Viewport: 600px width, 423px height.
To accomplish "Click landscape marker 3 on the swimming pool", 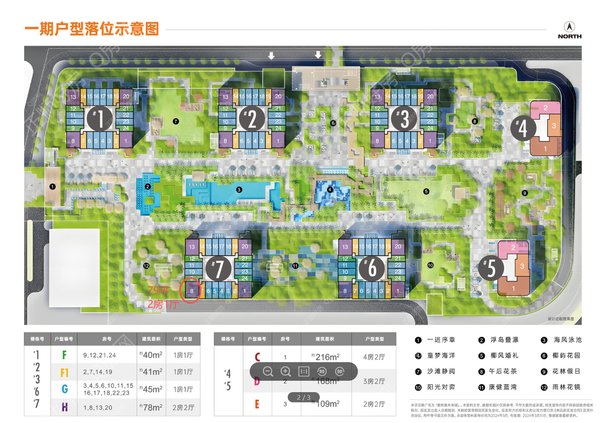I will (239, 190).
